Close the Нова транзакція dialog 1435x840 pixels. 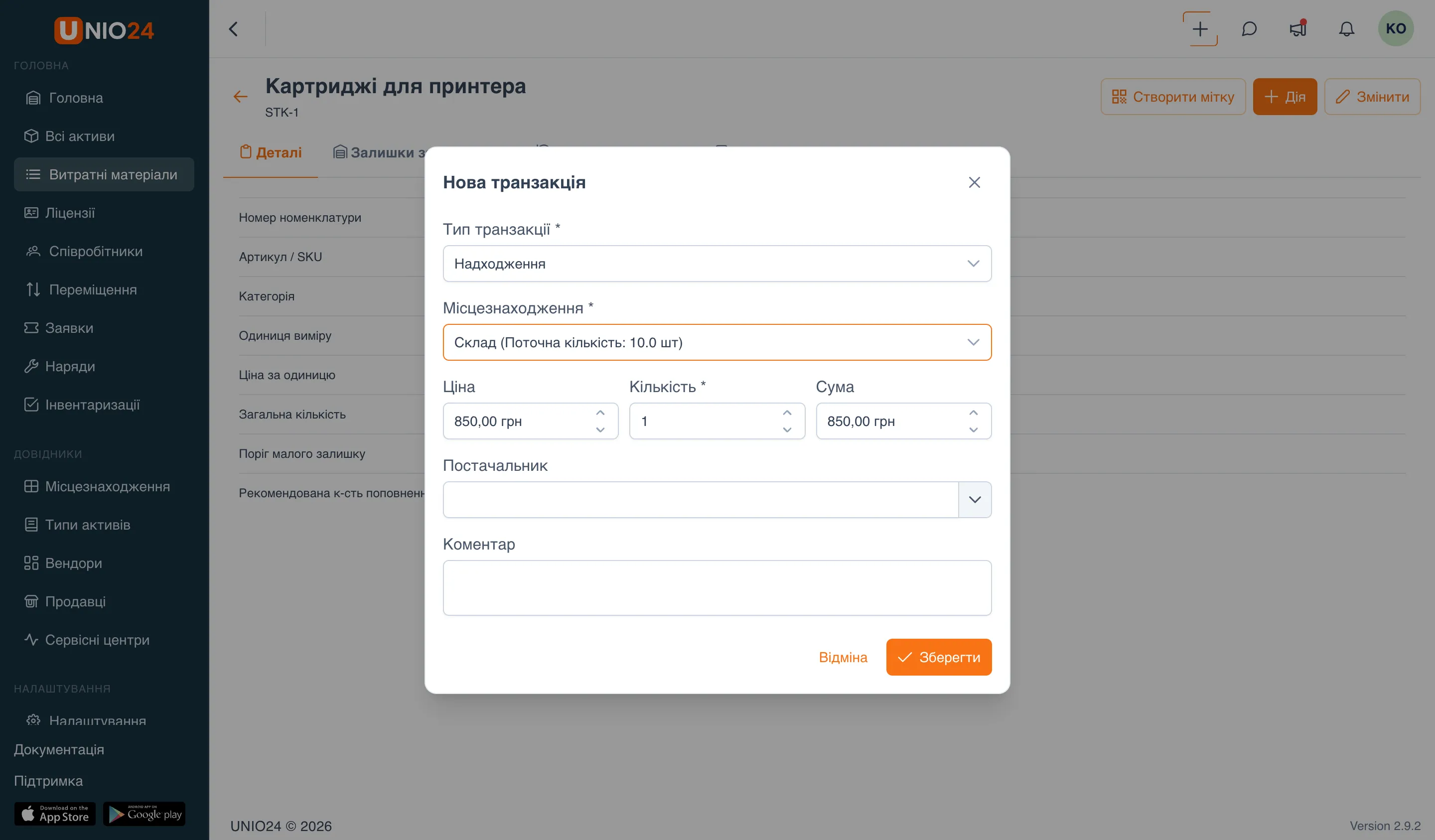click(974, 182)
